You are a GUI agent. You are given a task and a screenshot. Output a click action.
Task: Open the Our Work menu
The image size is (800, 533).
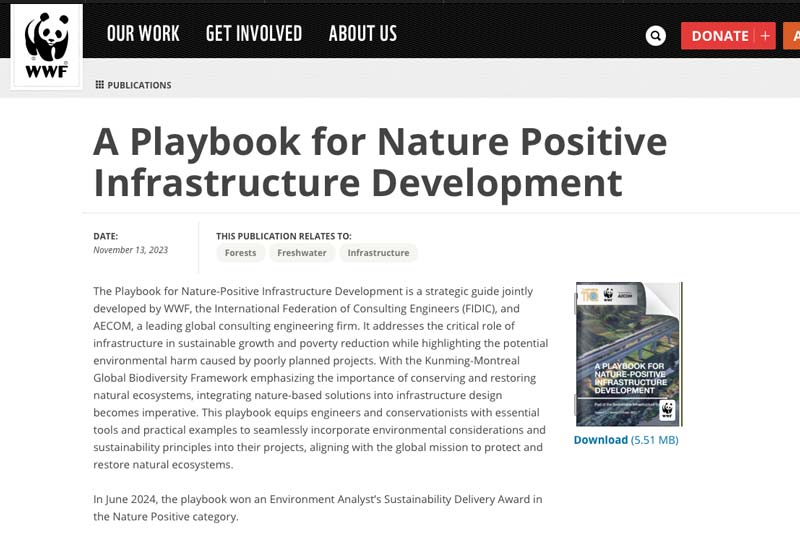(x=143, y=33)
